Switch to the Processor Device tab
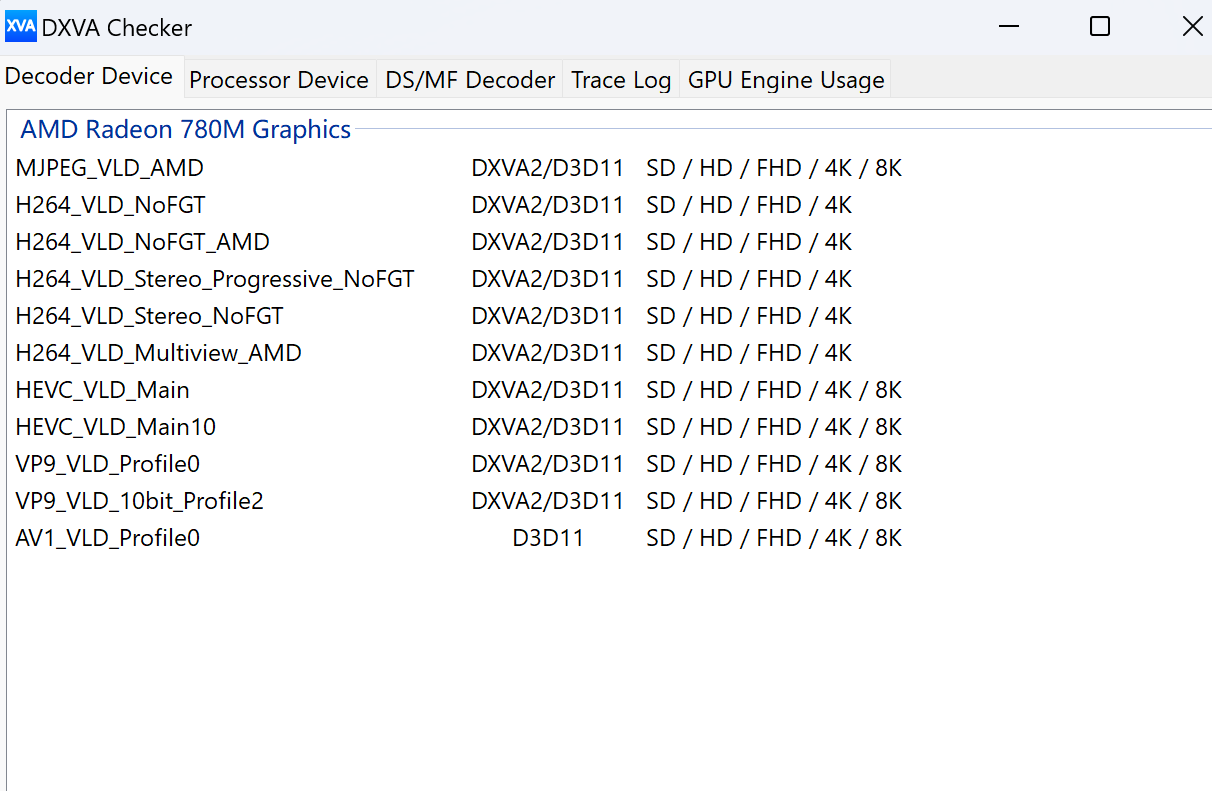 pos(279,80)
